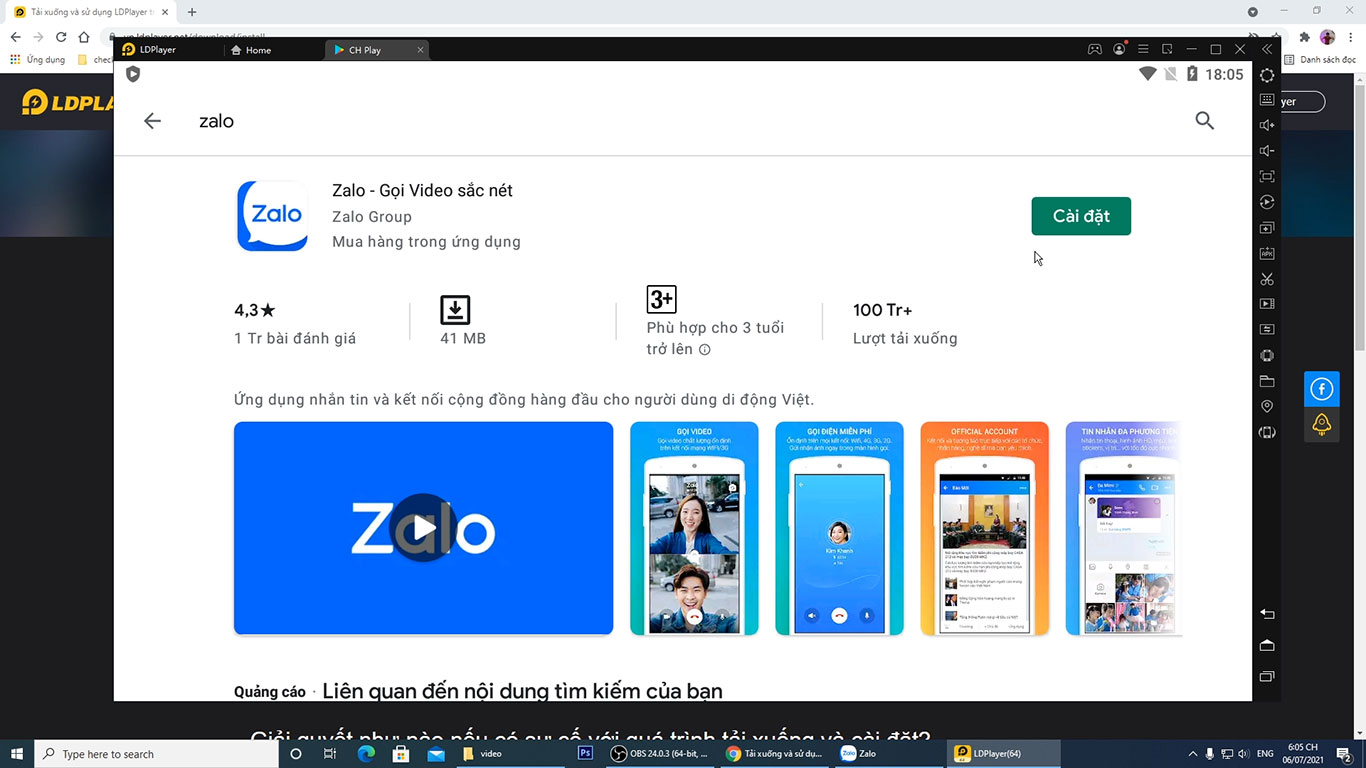Open the Gọi điện miễn phí screenshot

click(x=839, y=528)
